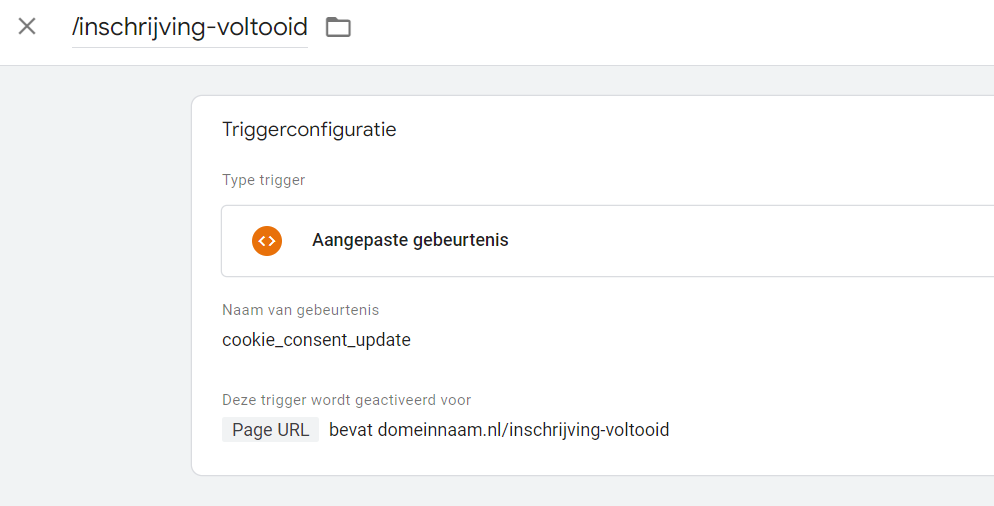The image size is (994, 506).
Task: Edit the trigger name "/inschrijving-voltooid"
Action: pyautogui.click(x=190, y=27)
